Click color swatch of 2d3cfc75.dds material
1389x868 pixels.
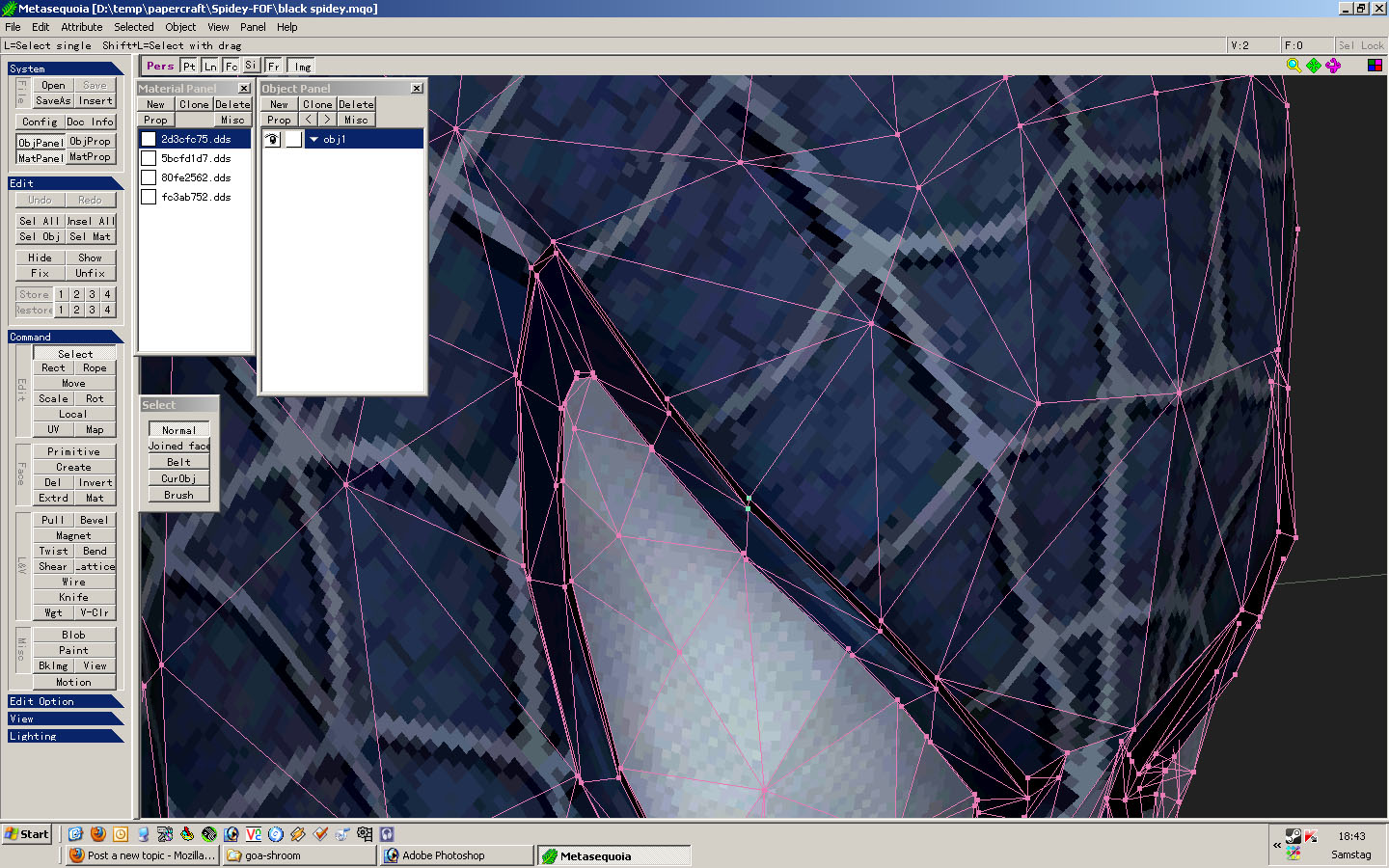[149, 139]
